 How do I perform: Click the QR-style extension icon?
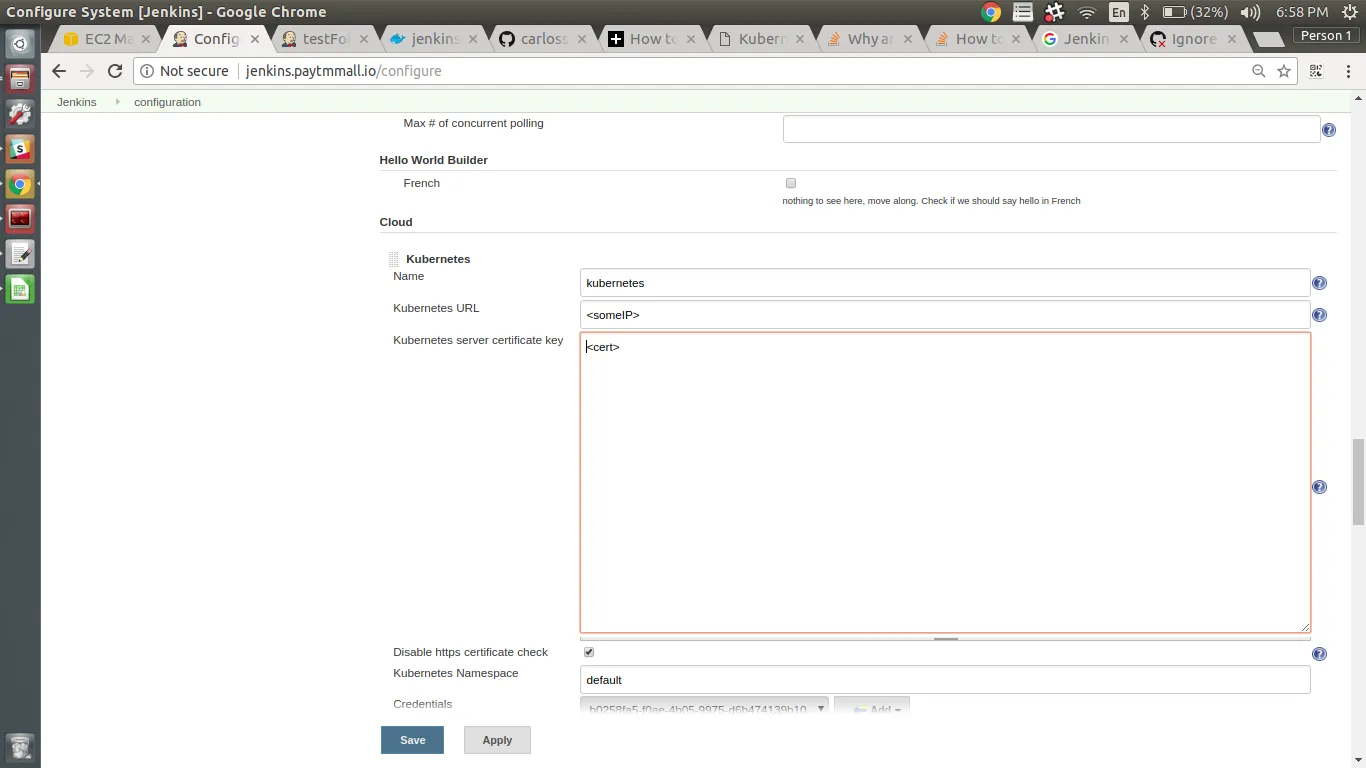(1316, 71)
